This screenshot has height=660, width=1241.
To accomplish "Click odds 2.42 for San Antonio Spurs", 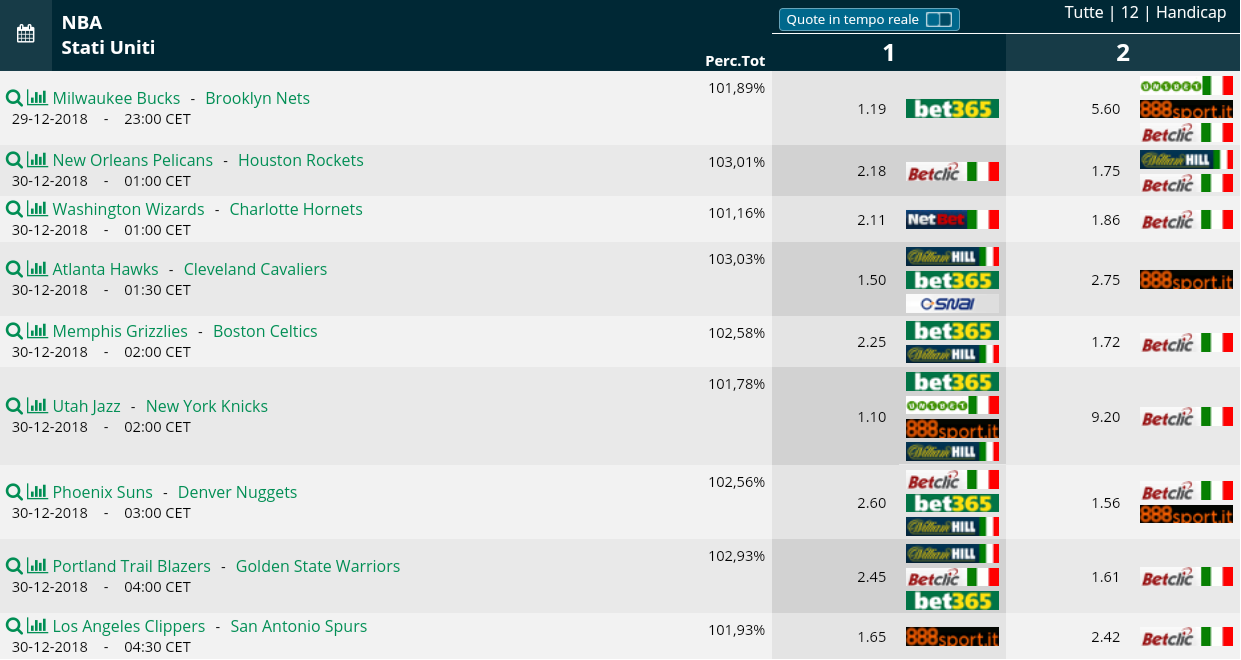I will 1106,637.
